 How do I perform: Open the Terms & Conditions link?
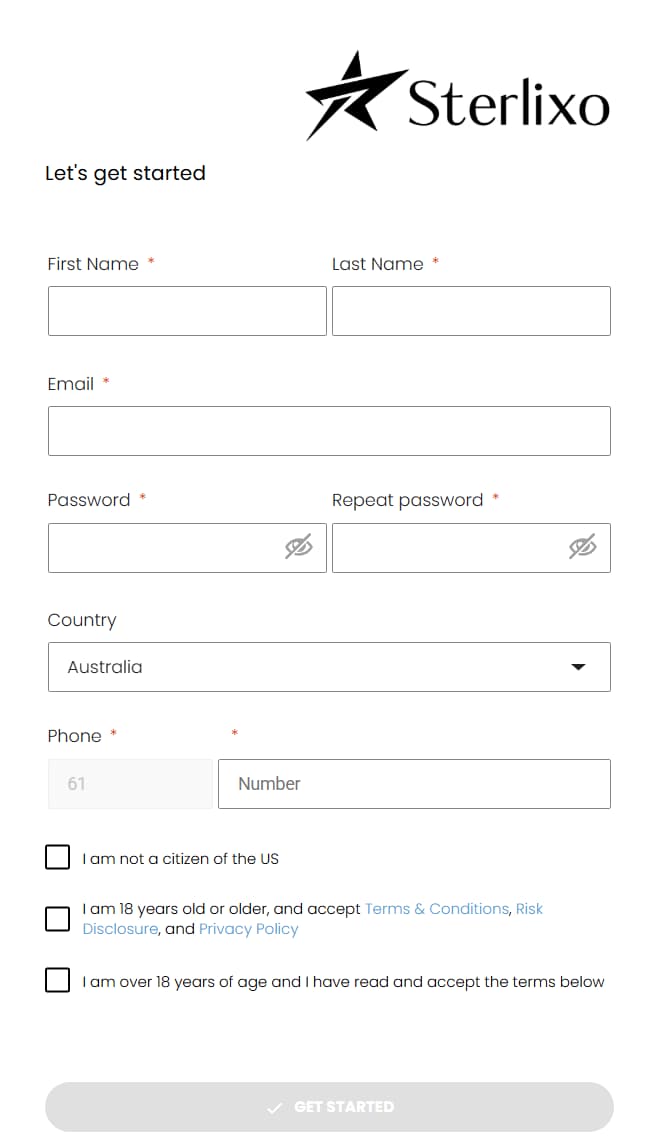point(437,909)
